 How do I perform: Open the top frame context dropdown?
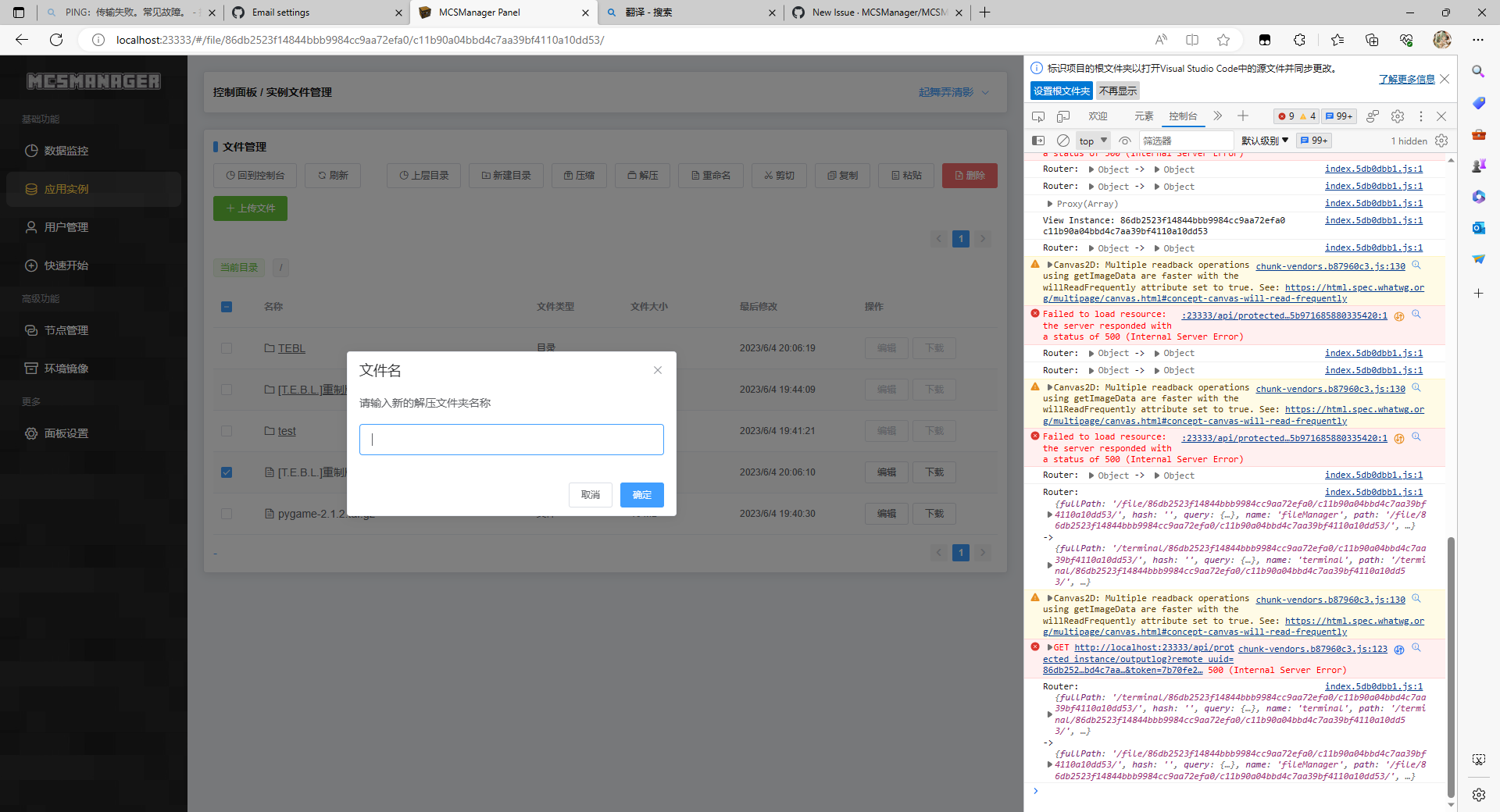tap(1091, 141)
